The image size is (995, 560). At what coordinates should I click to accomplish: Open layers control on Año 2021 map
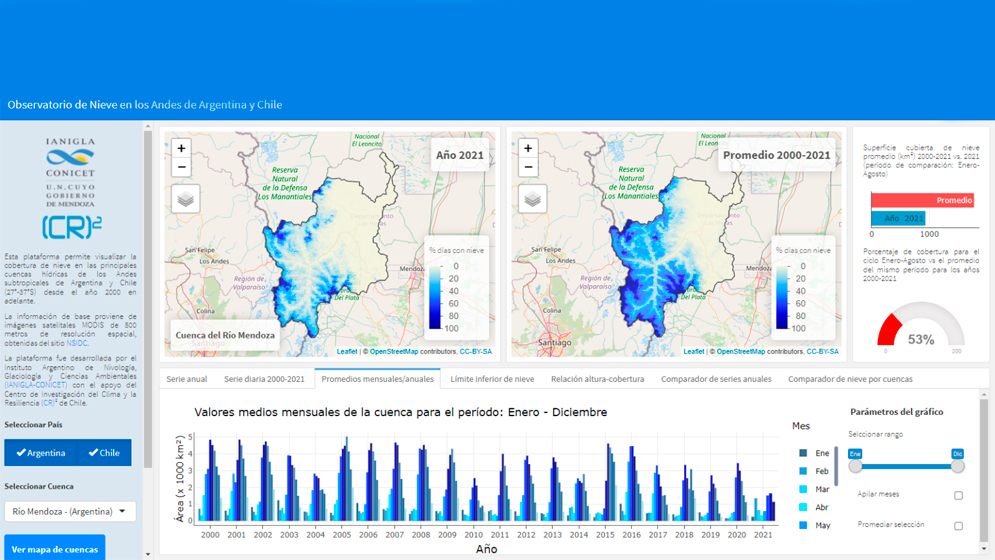(x=185, y=199)
